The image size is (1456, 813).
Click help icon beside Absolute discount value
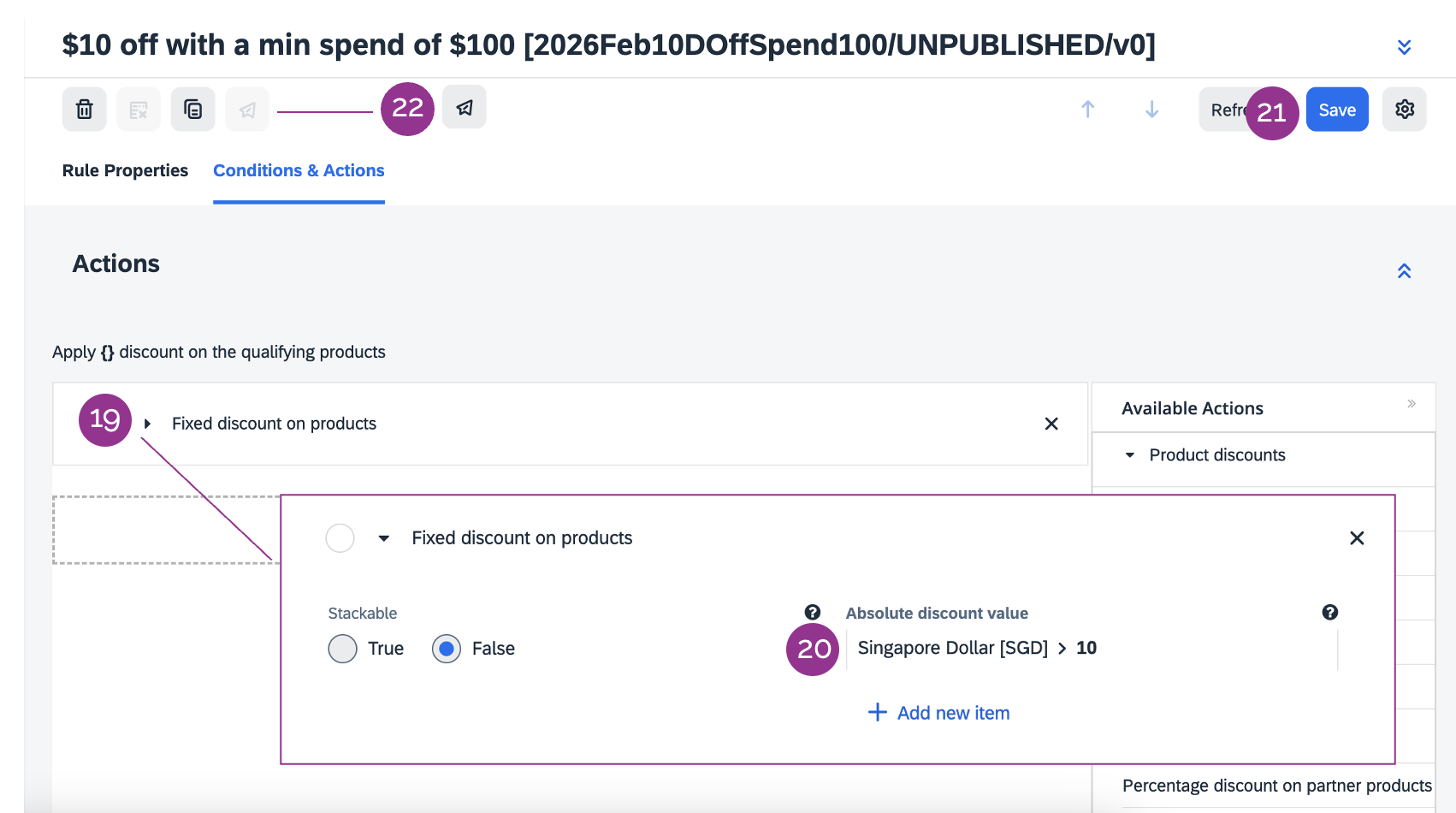[x=1329, y=612]
